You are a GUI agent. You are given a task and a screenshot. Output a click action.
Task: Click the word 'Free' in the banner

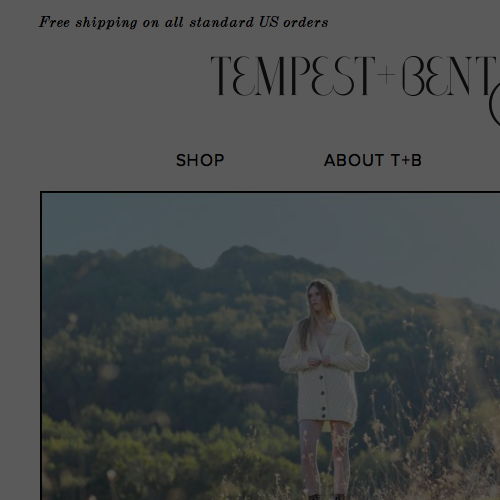pos(54,22)
